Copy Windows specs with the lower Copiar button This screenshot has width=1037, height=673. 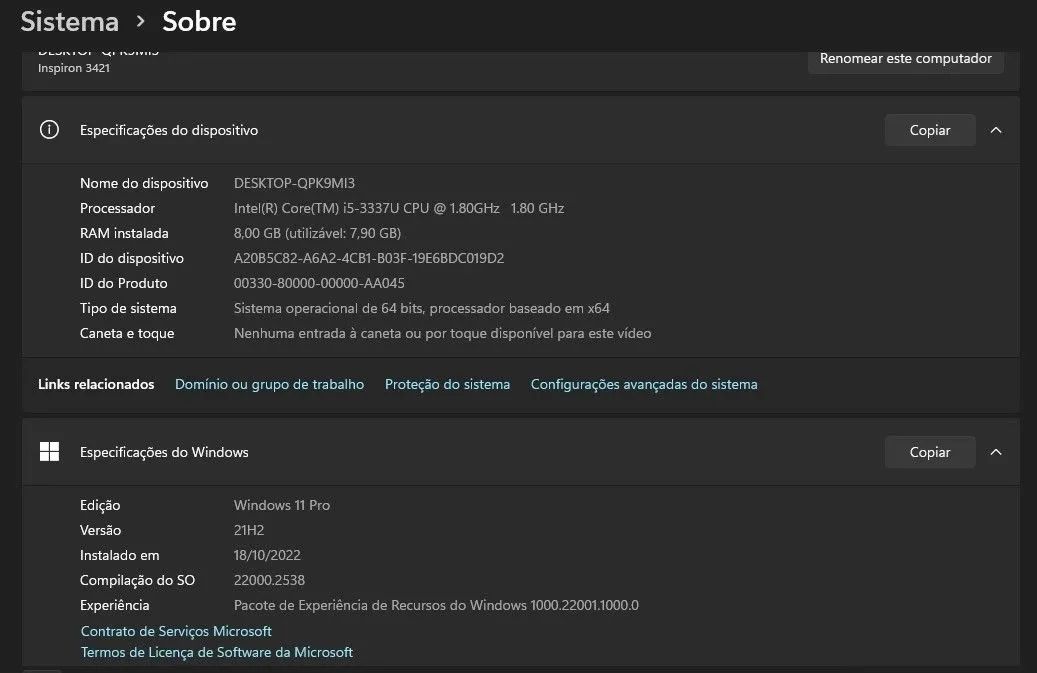tap(929, 452)
